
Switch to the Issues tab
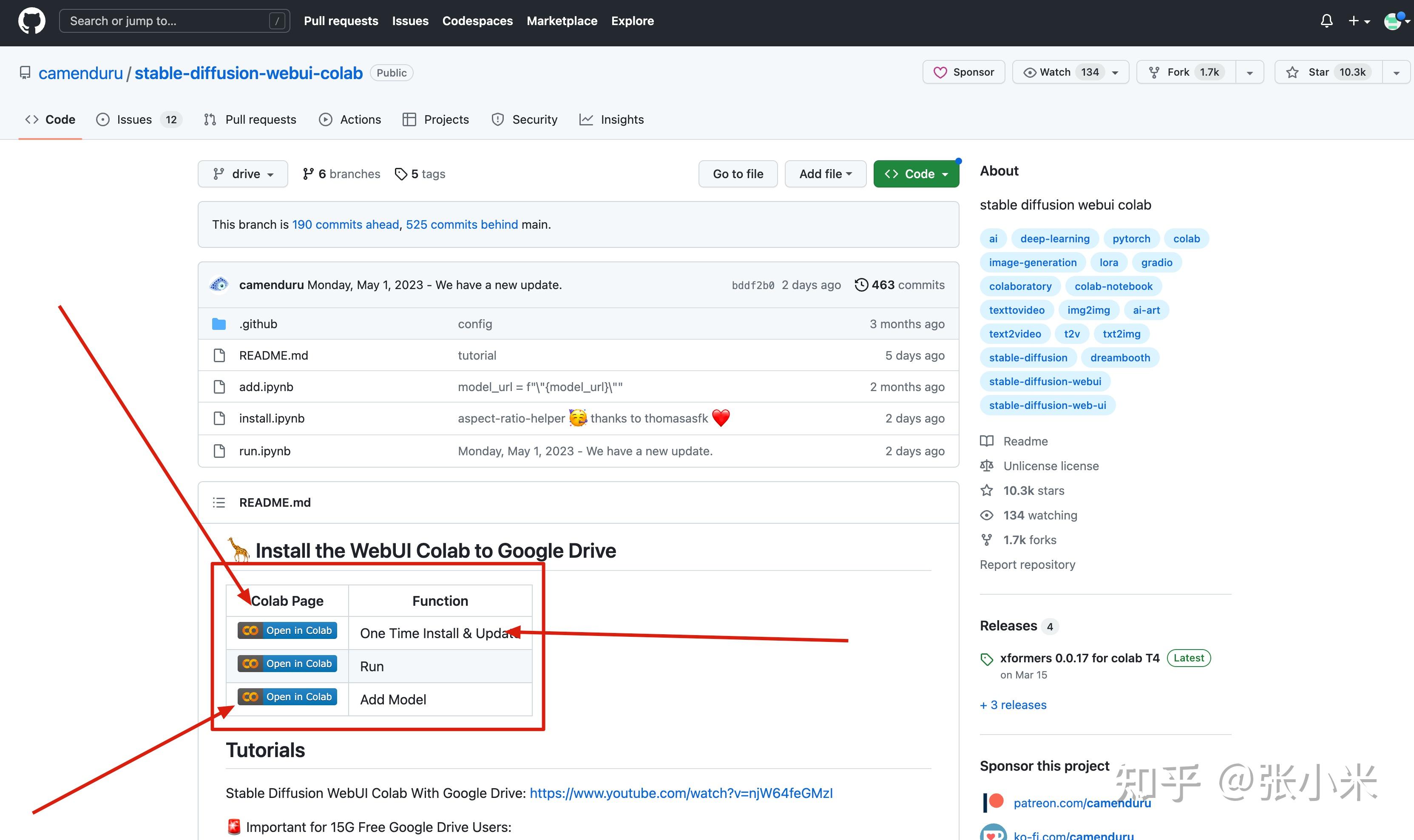click(x=134, y=119)
